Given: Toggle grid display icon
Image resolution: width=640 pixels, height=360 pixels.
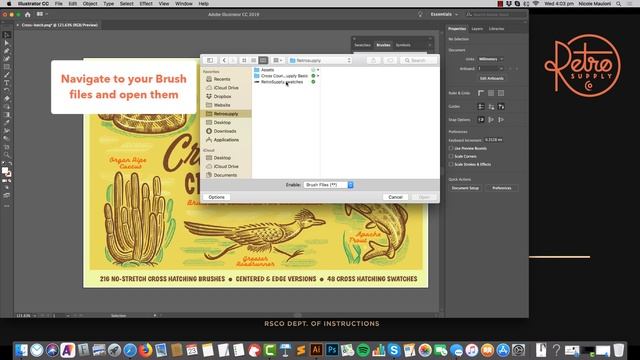Looking at the screenshot, I should tap(491, 93).
